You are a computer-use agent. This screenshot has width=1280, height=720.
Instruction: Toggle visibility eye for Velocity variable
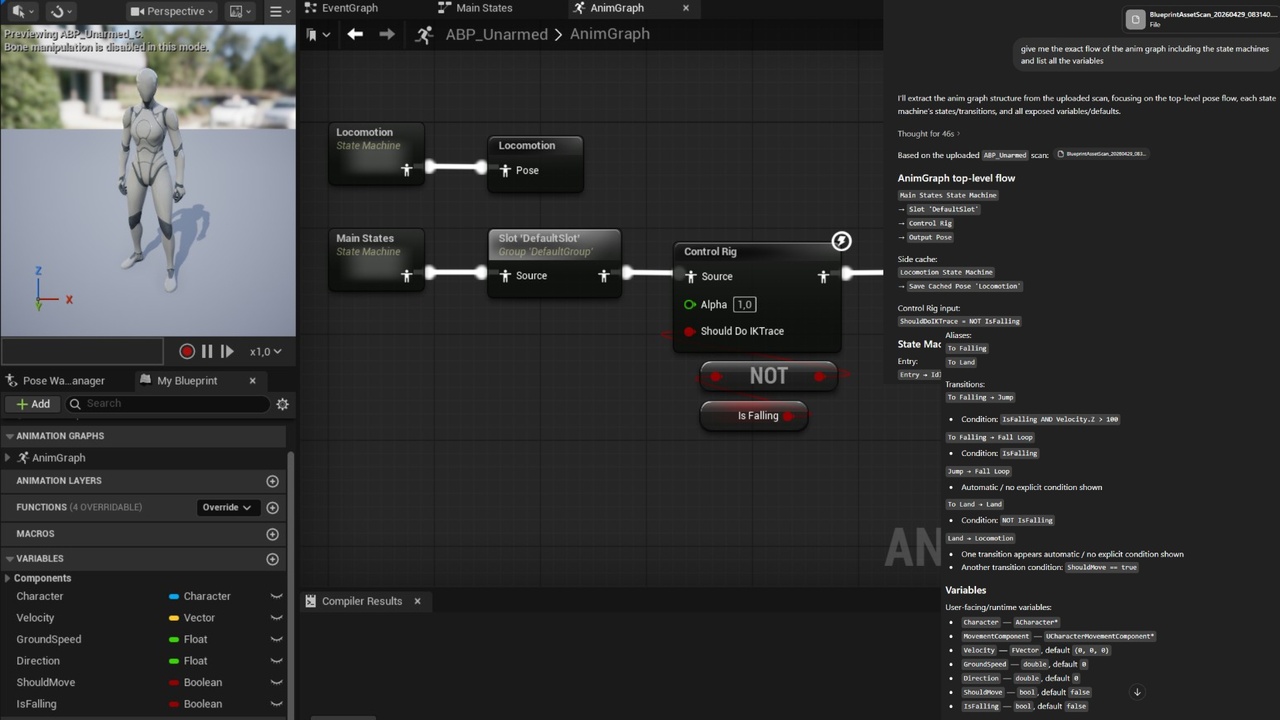(x=276, y=618)
